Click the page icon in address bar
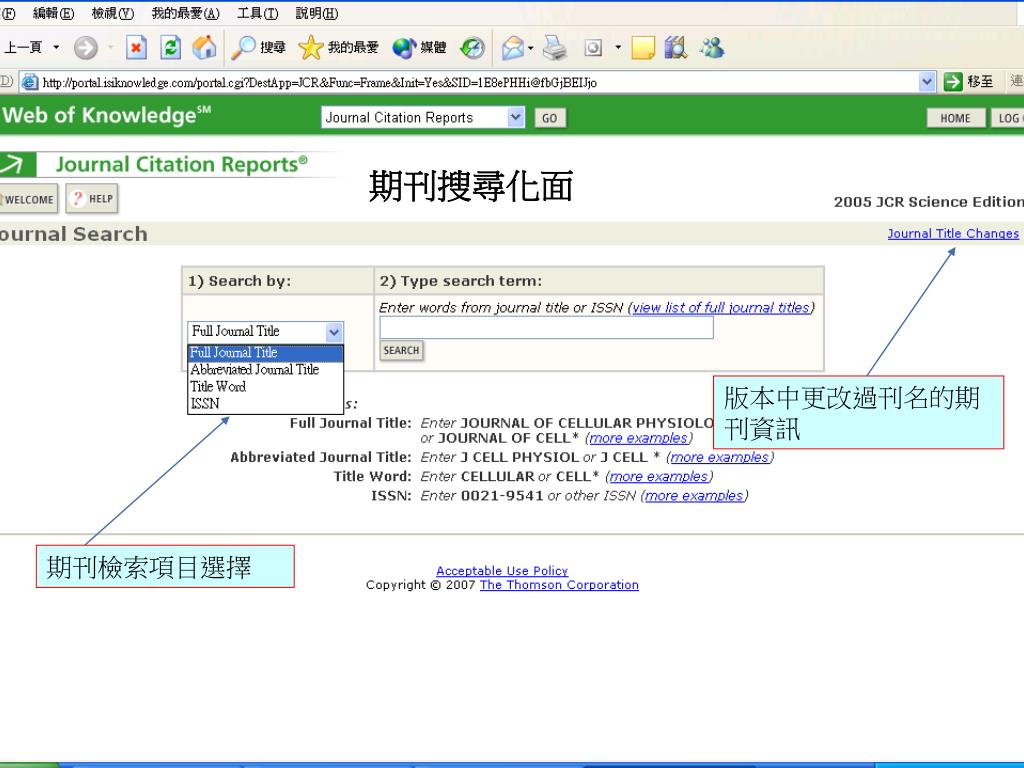 [x=29, y=82]
